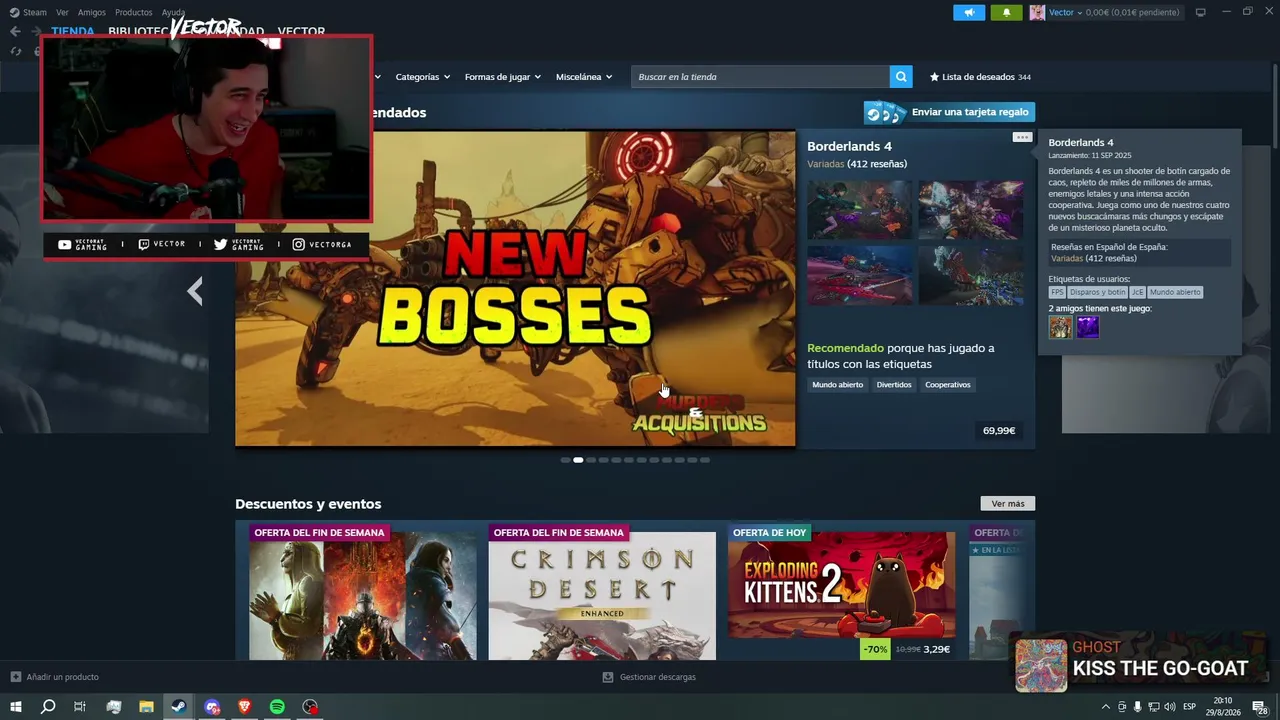Screen dimensions: 1280x720
Task: Click the bottom-right Borderlands 4 screenshot thumbnail
Action: pos(971,275)
